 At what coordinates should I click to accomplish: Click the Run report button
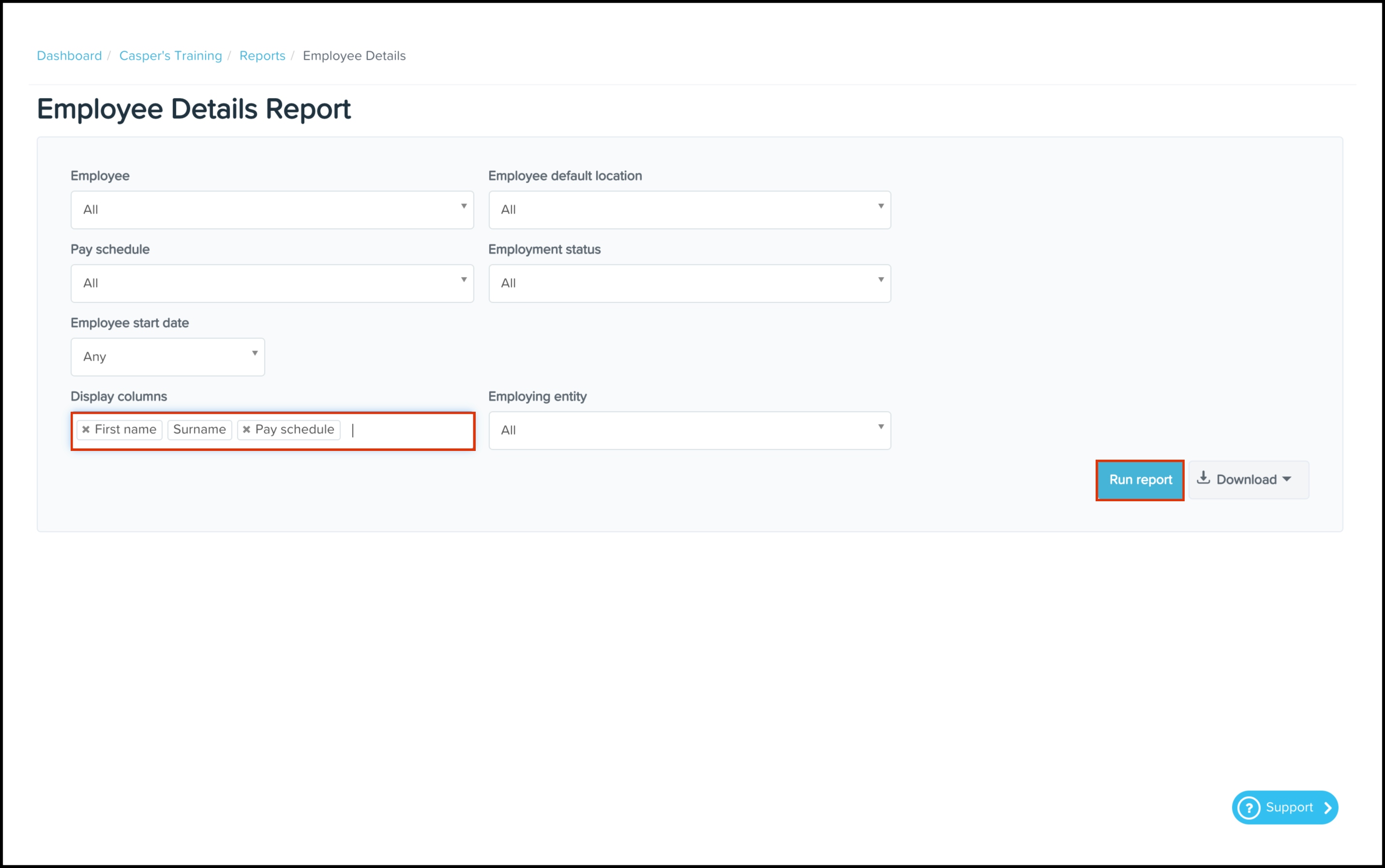coord(1140,479)
